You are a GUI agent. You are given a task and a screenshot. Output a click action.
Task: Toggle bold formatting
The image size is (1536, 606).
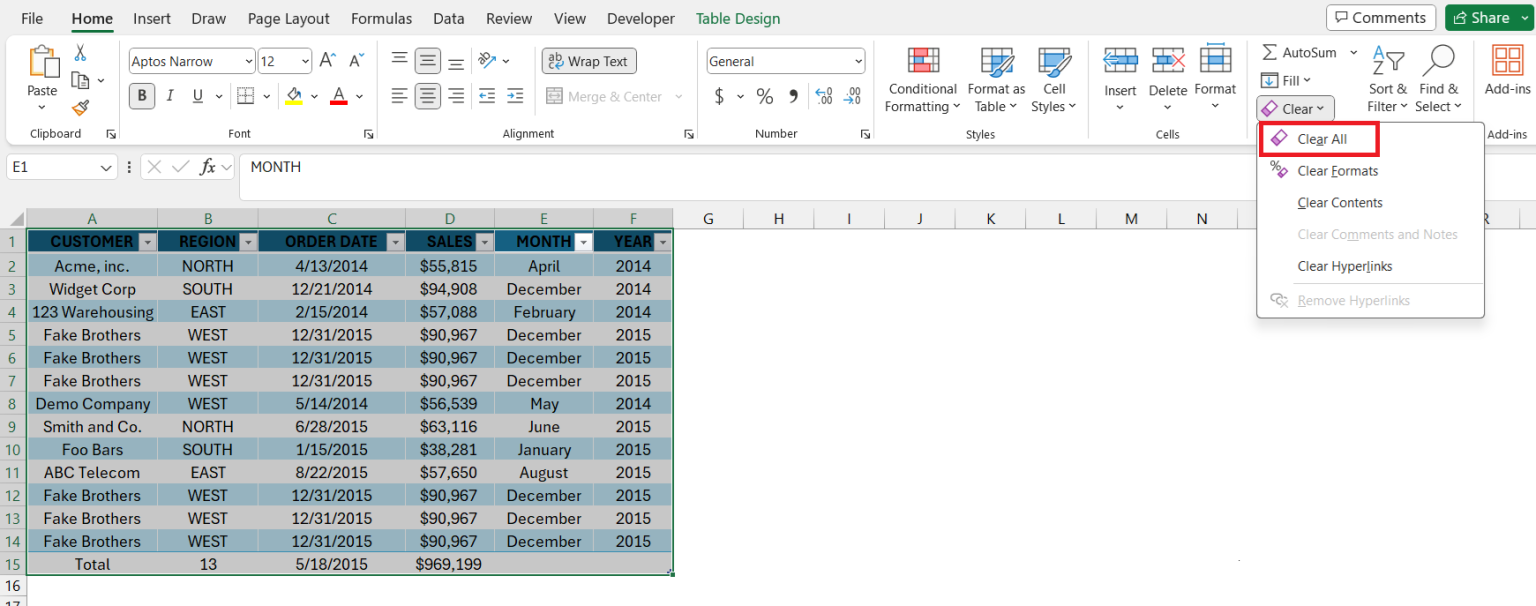pyautogui.click(x=141, y=96)
